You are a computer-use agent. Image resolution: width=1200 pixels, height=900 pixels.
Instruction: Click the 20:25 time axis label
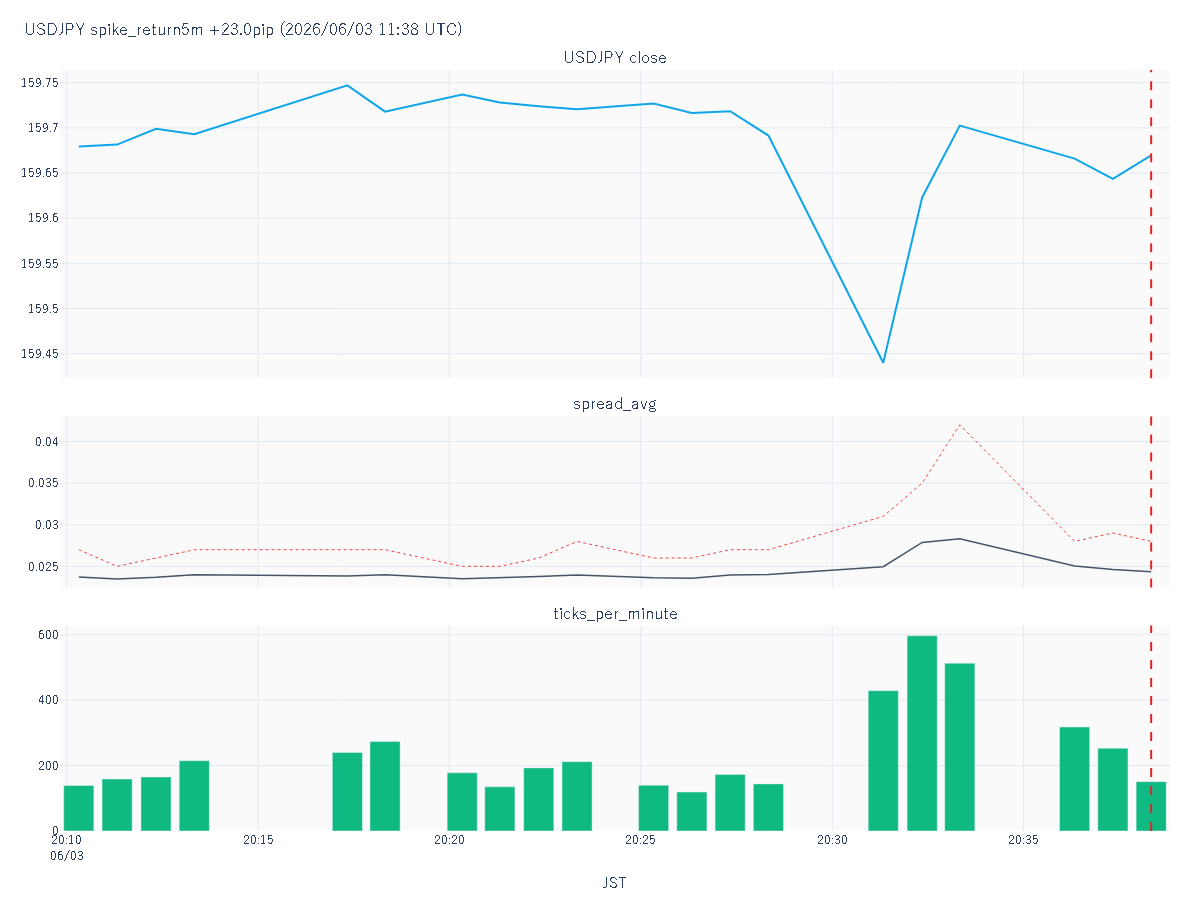[641, 840]
